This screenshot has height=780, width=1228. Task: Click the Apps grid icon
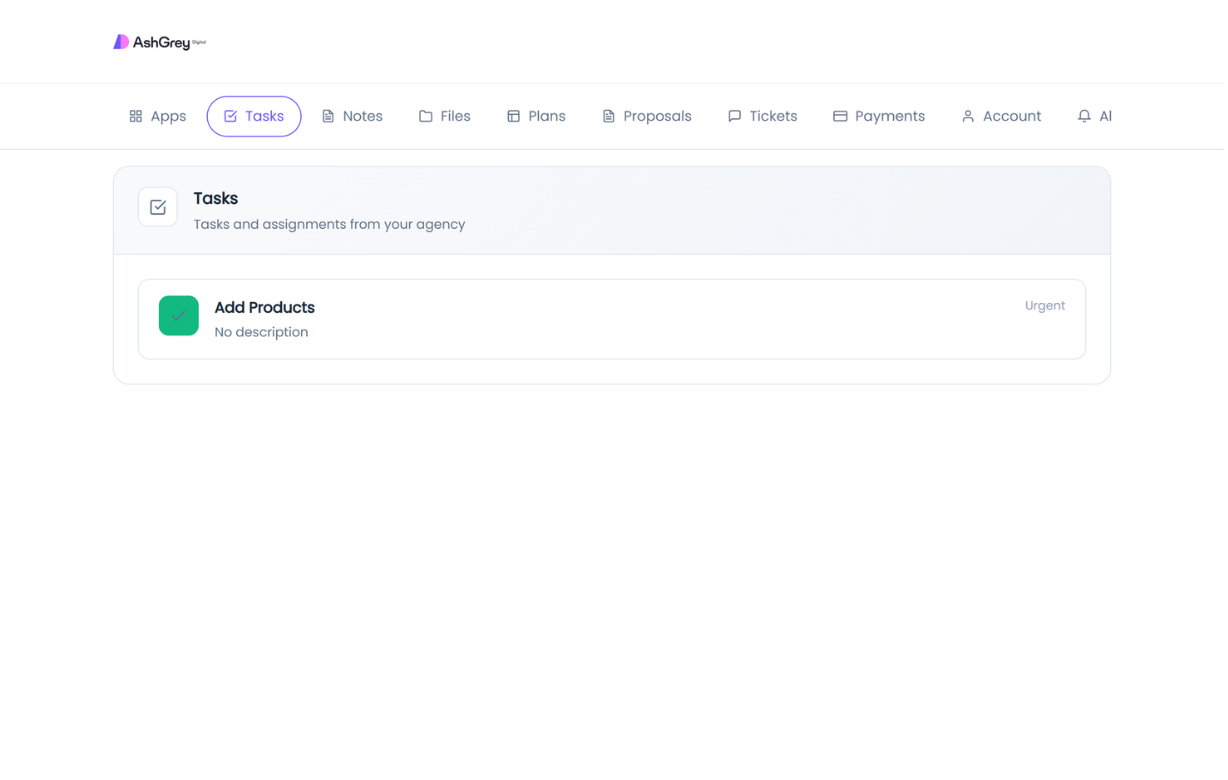click(x=136, y=116)
